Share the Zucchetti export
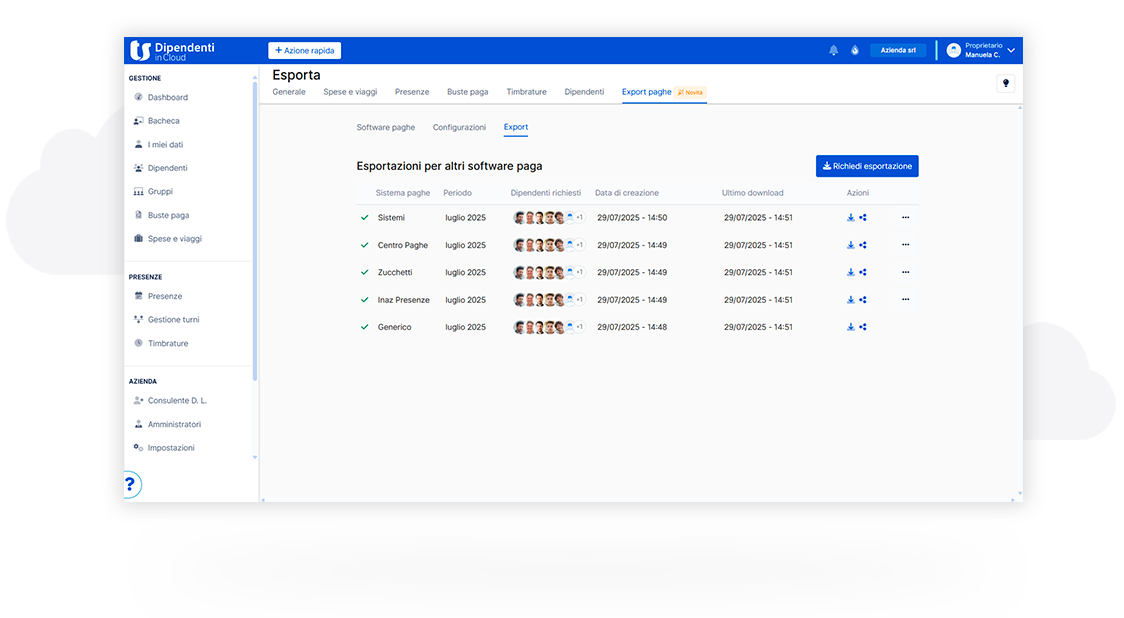This screenshot has height=618, width=1124. point(863,272)
